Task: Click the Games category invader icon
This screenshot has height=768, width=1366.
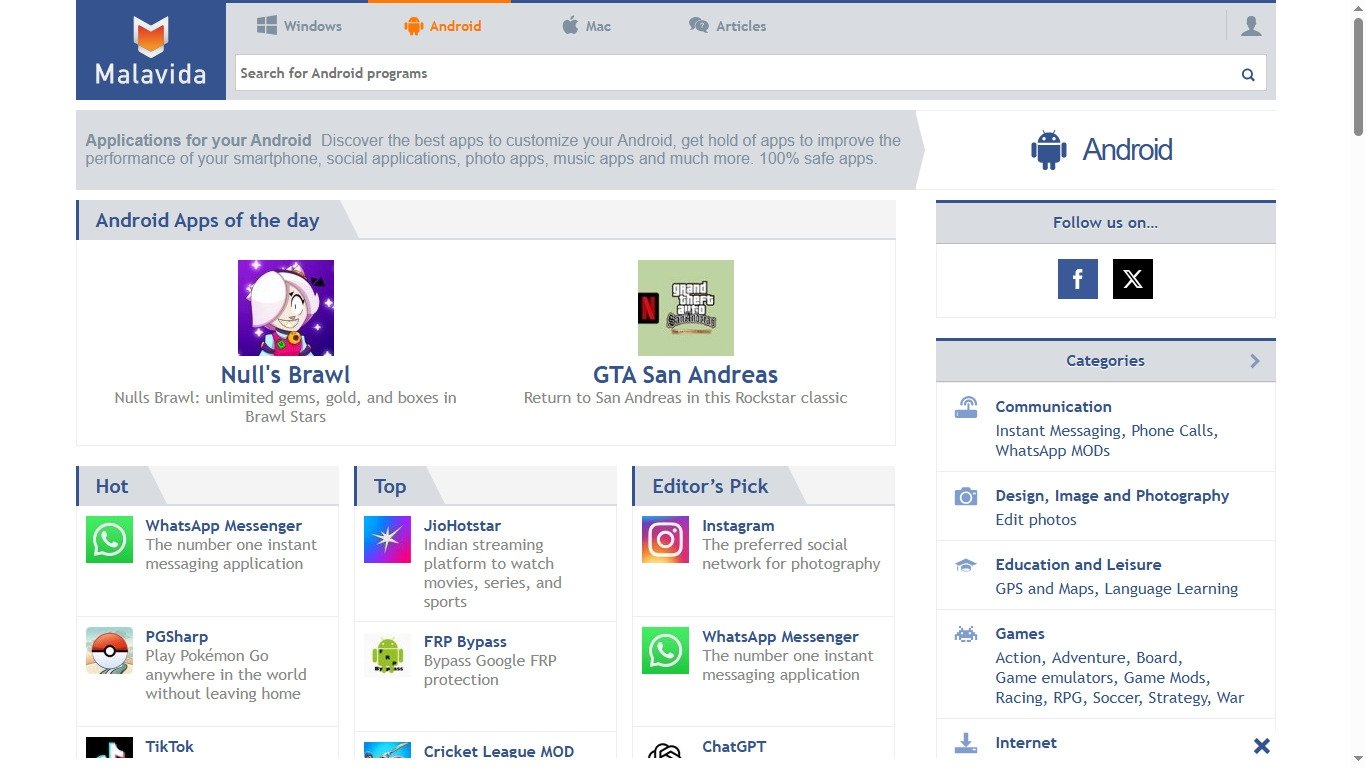Action: point(965,634)
